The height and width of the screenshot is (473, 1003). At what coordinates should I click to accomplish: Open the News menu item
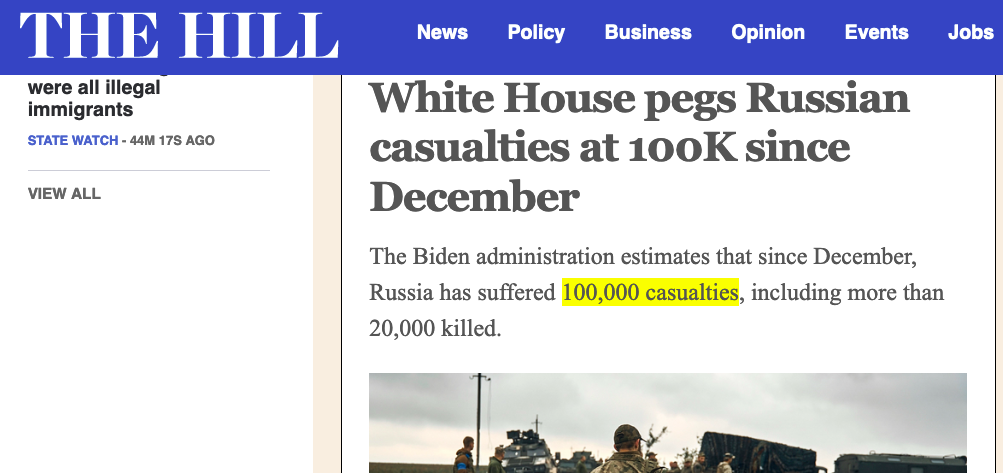(x=442, y=32)
